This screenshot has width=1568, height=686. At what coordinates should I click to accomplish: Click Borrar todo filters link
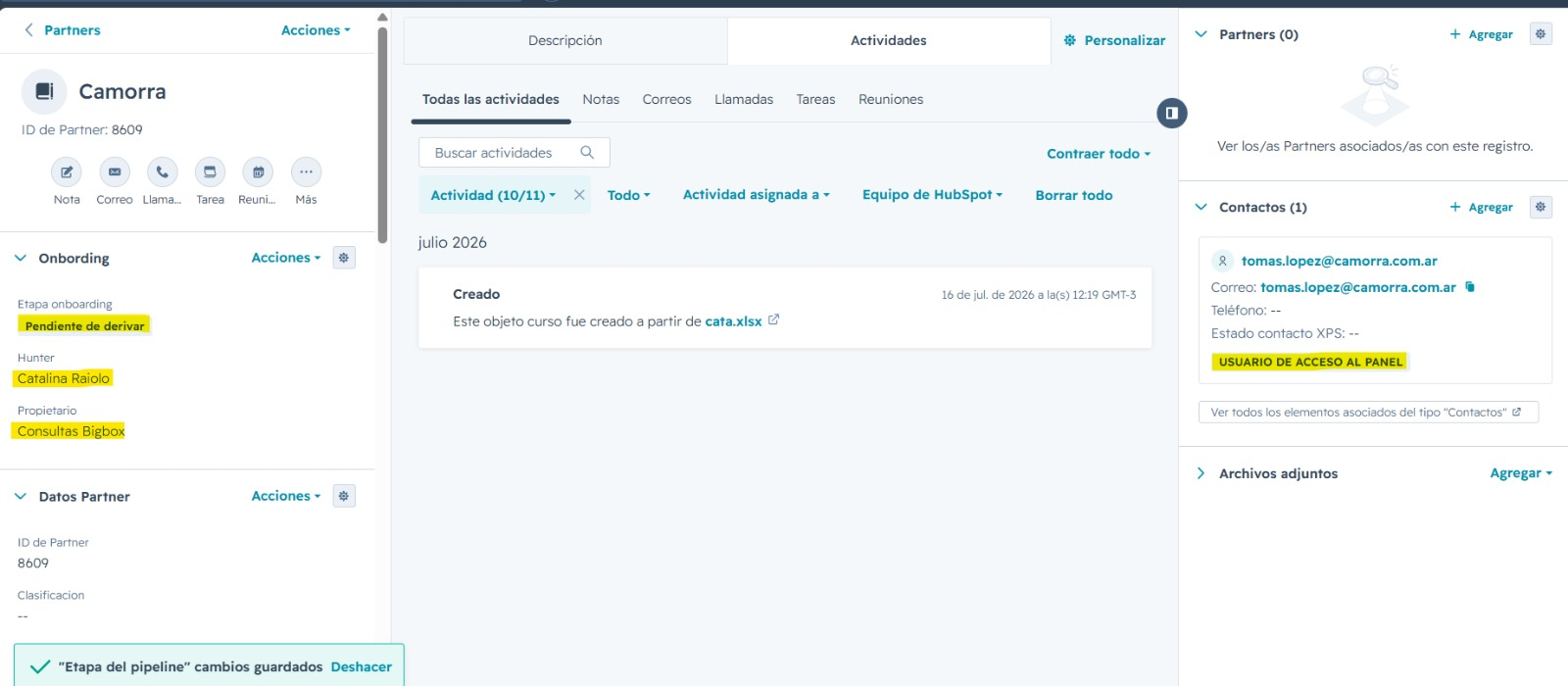1074,195
